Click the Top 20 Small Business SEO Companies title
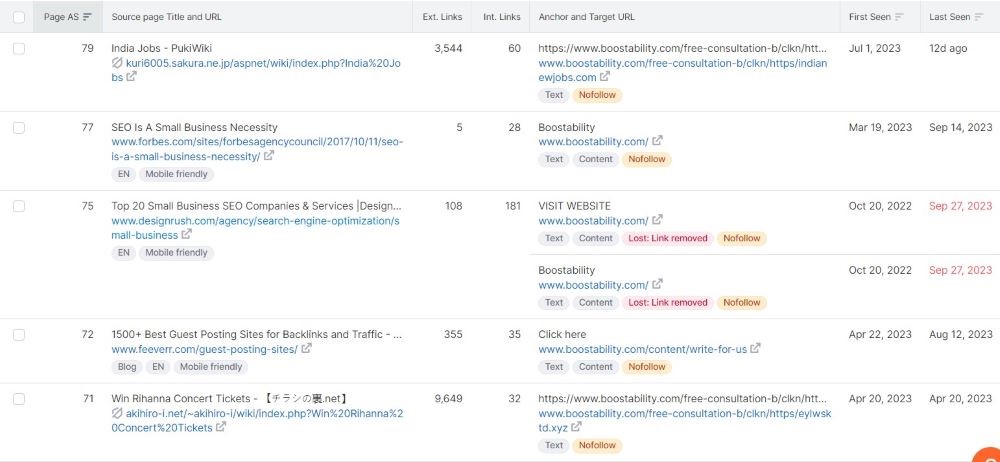1000x462 pixels. coord(256,206)
